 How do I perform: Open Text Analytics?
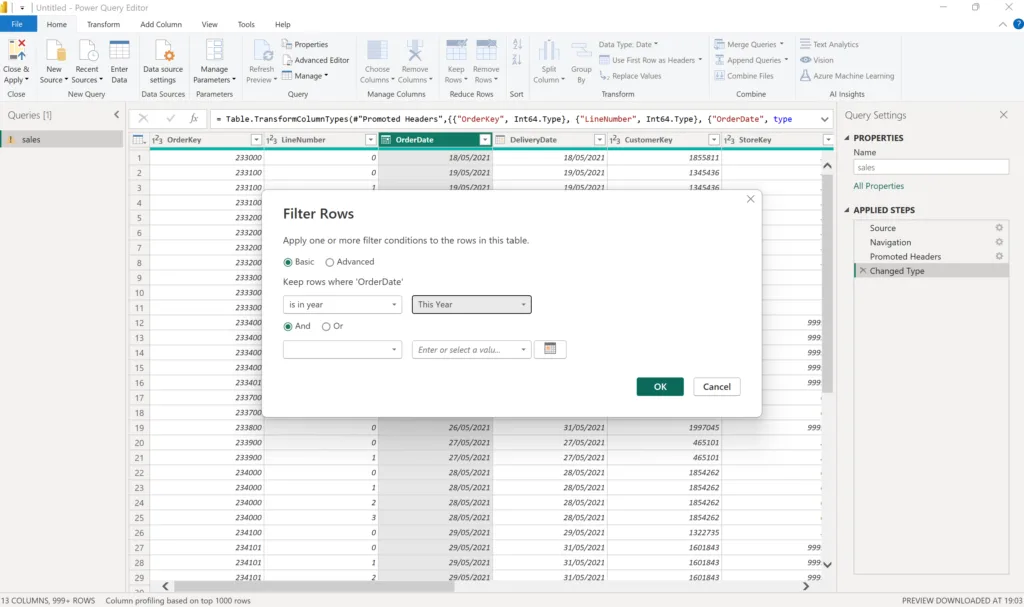coord(829,44)
